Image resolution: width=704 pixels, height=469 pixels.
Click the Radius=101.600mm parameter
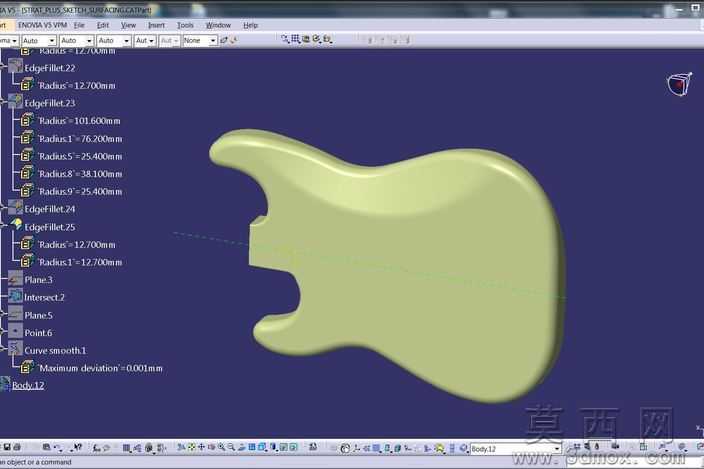click(79, 121)
